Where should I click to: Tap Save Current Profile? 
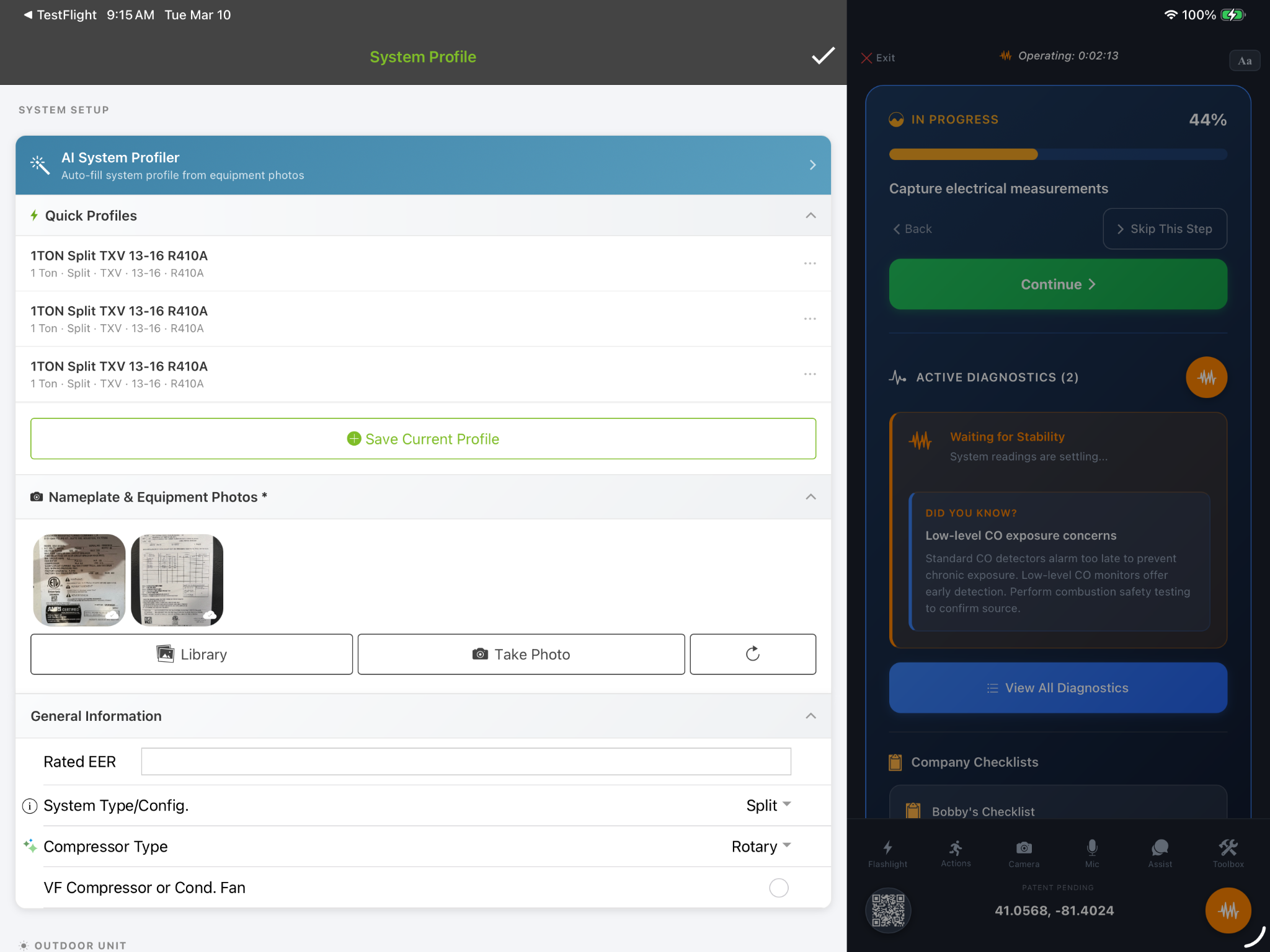(424, 439)
